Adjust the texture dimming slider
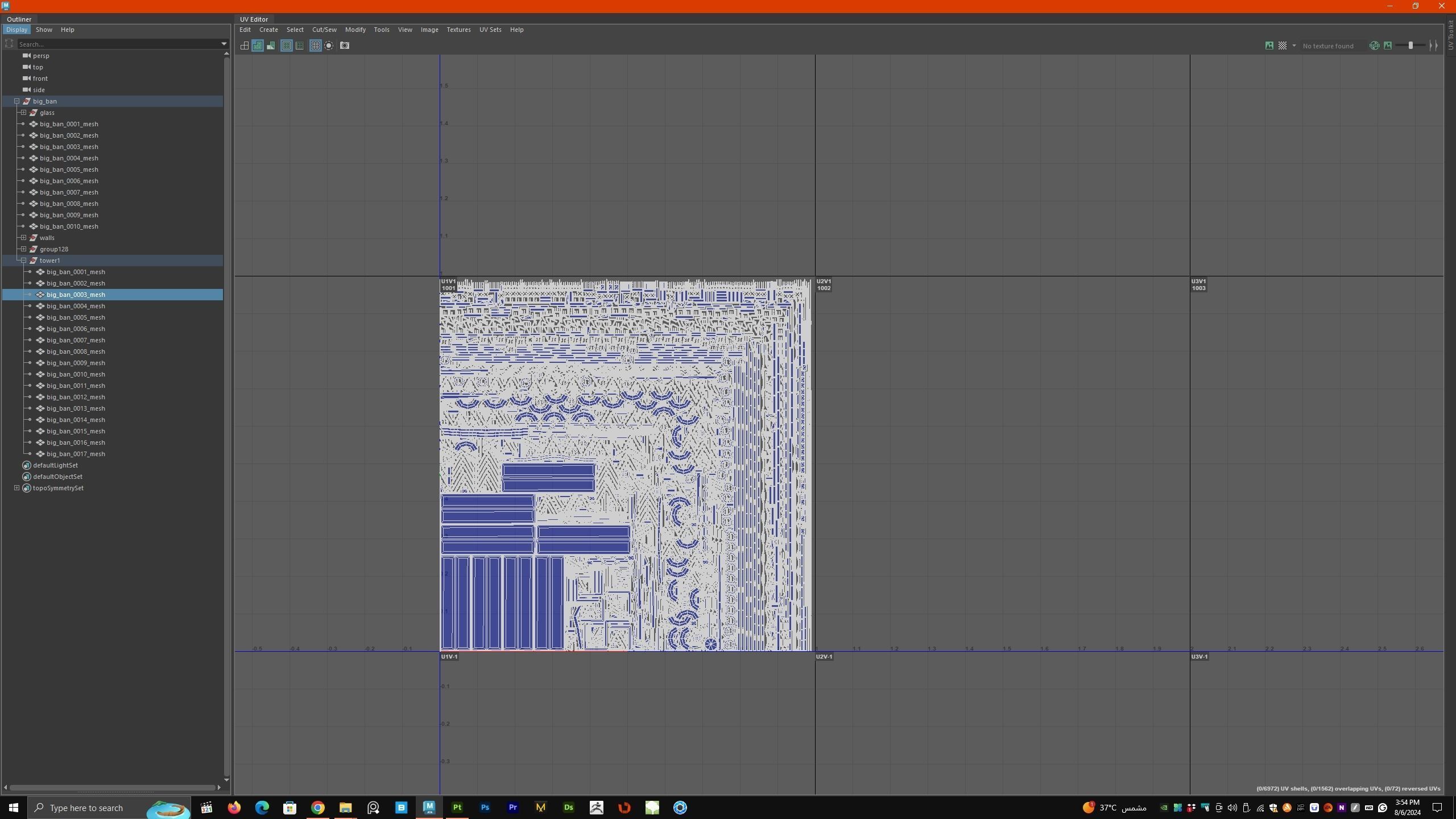Image resolution: width=1456 pixels, height=819 pixels. coord(1410,45)
